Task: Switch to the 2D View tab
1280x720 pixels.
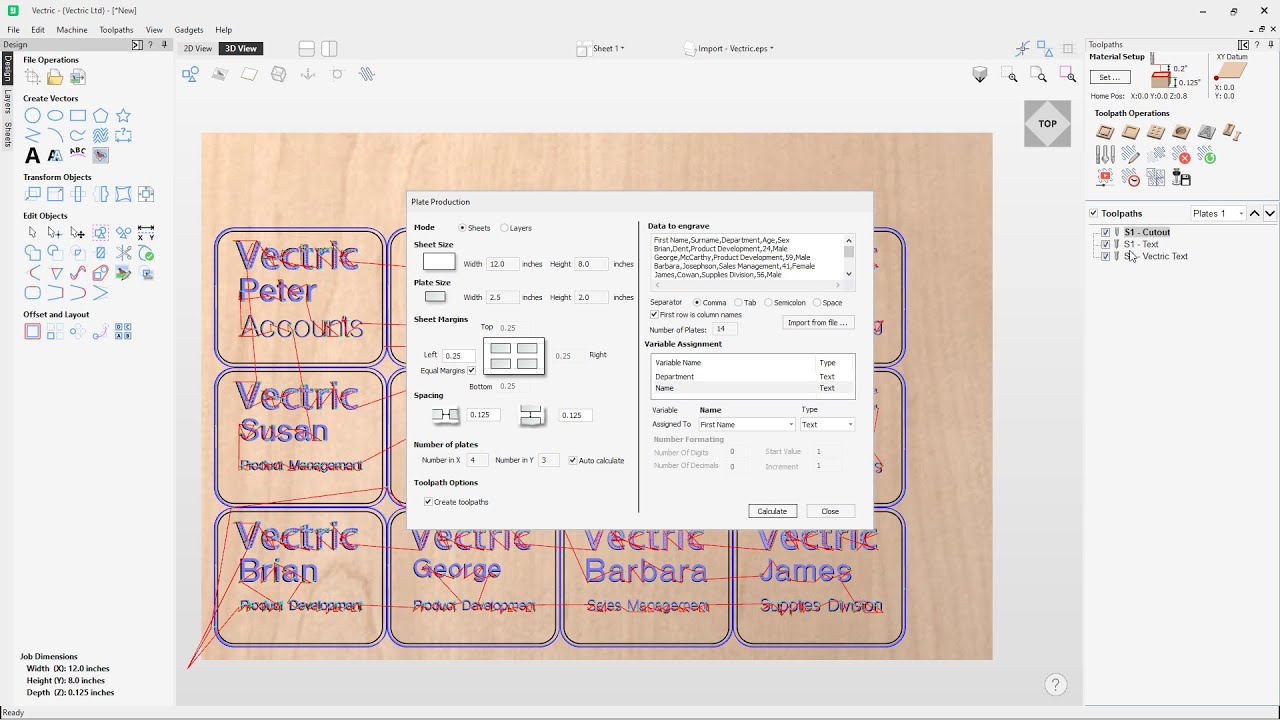Action: coord(197,48)
